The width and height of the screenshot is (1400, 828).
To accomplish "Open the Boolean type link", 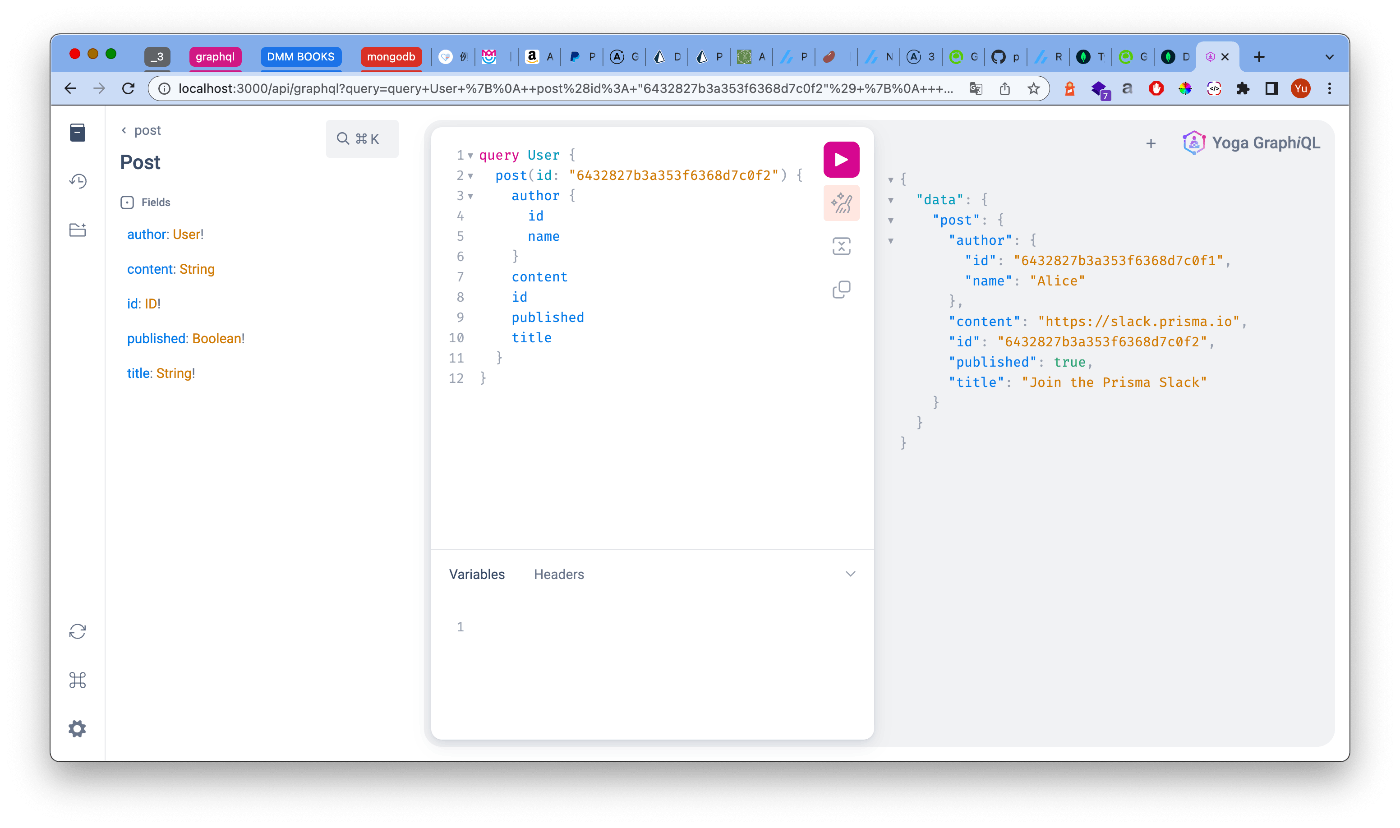I will pyautogui.click(x=218, y=338).
